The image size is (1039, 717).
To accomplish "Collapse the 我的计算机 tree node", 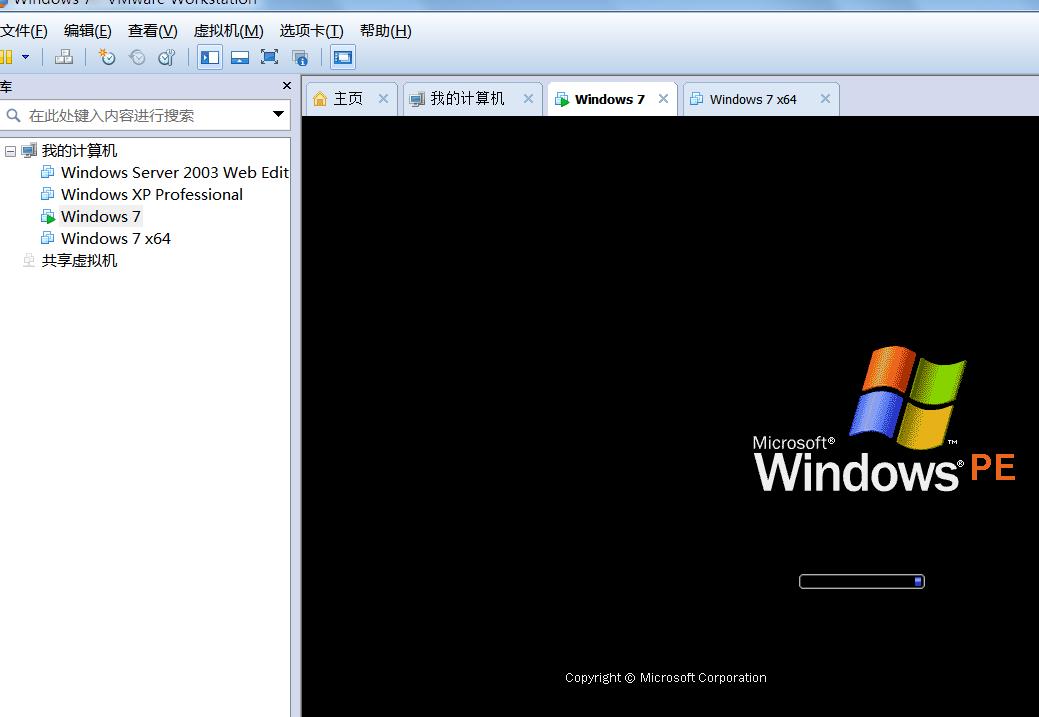I will 10,151.
